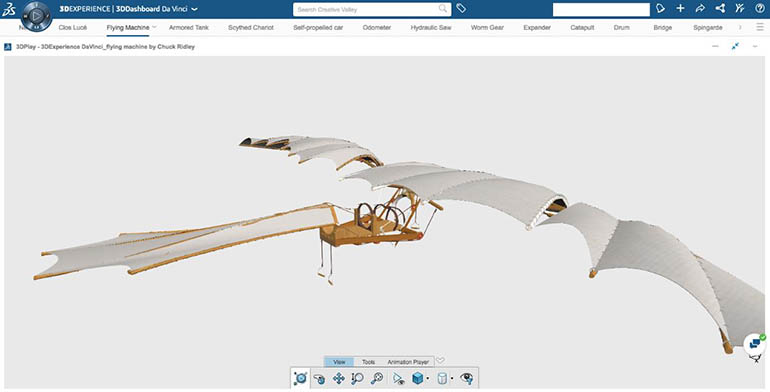Collapse the action bar with chevron

point(440,361)
